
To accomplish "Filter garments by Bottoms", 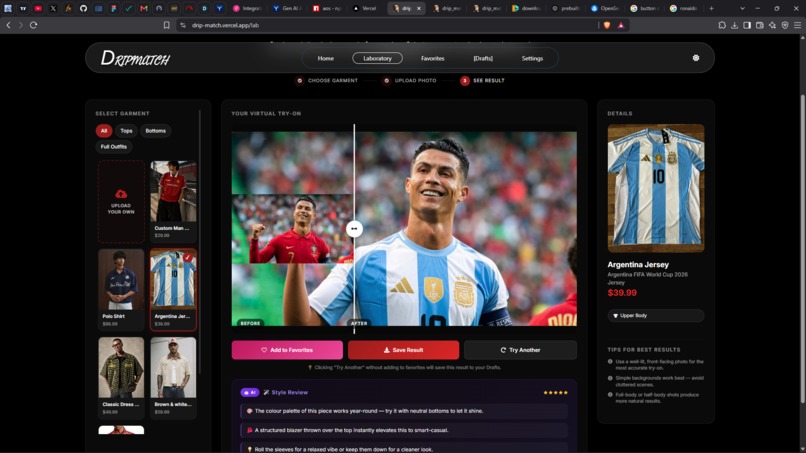I will [156, 131].
